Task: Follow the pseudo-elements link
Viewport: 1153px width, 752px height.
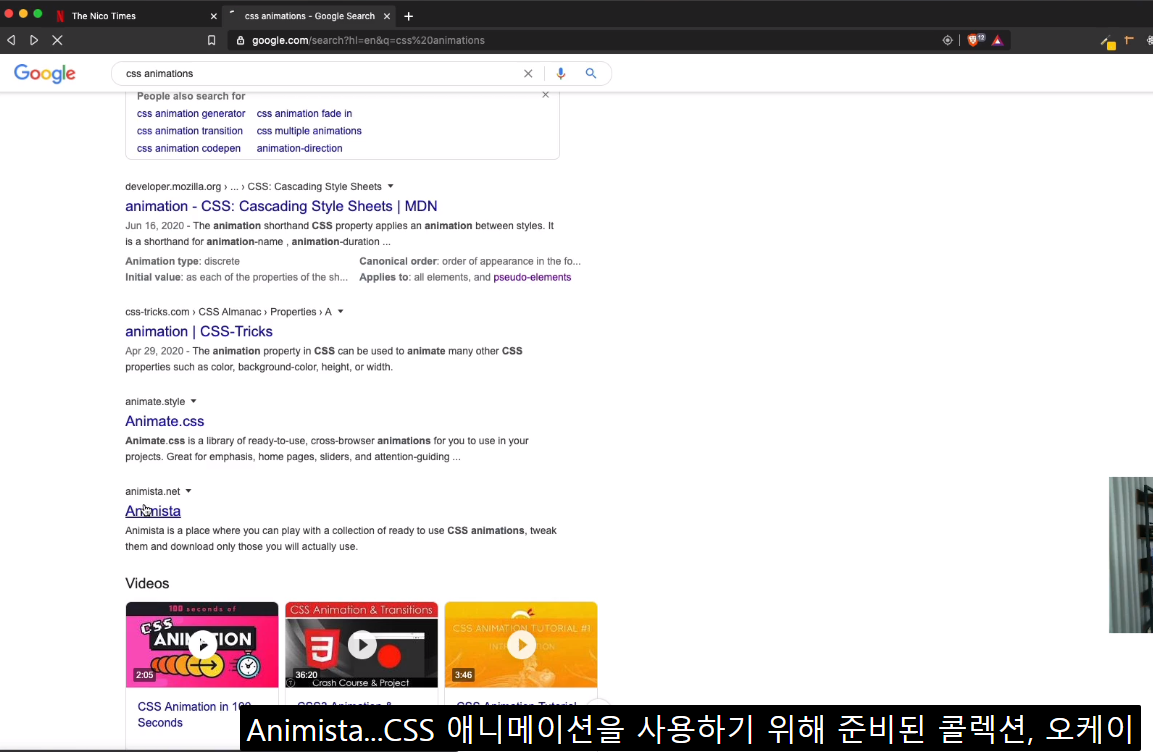Action: coord(532,277)
